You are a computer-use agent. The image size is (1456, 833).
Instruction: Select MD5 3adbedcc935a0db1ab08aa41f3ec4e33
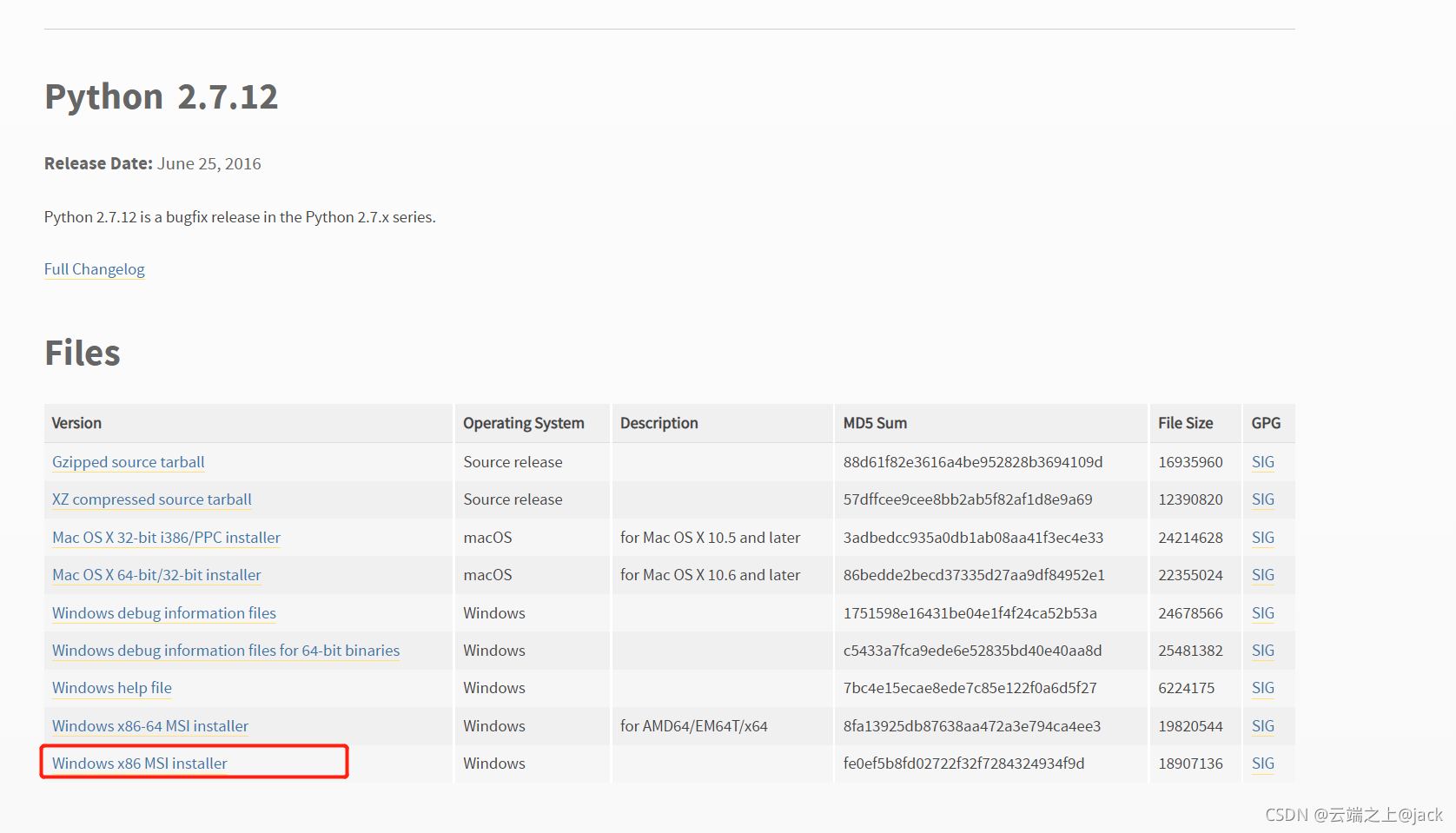(x=973, y=538)
